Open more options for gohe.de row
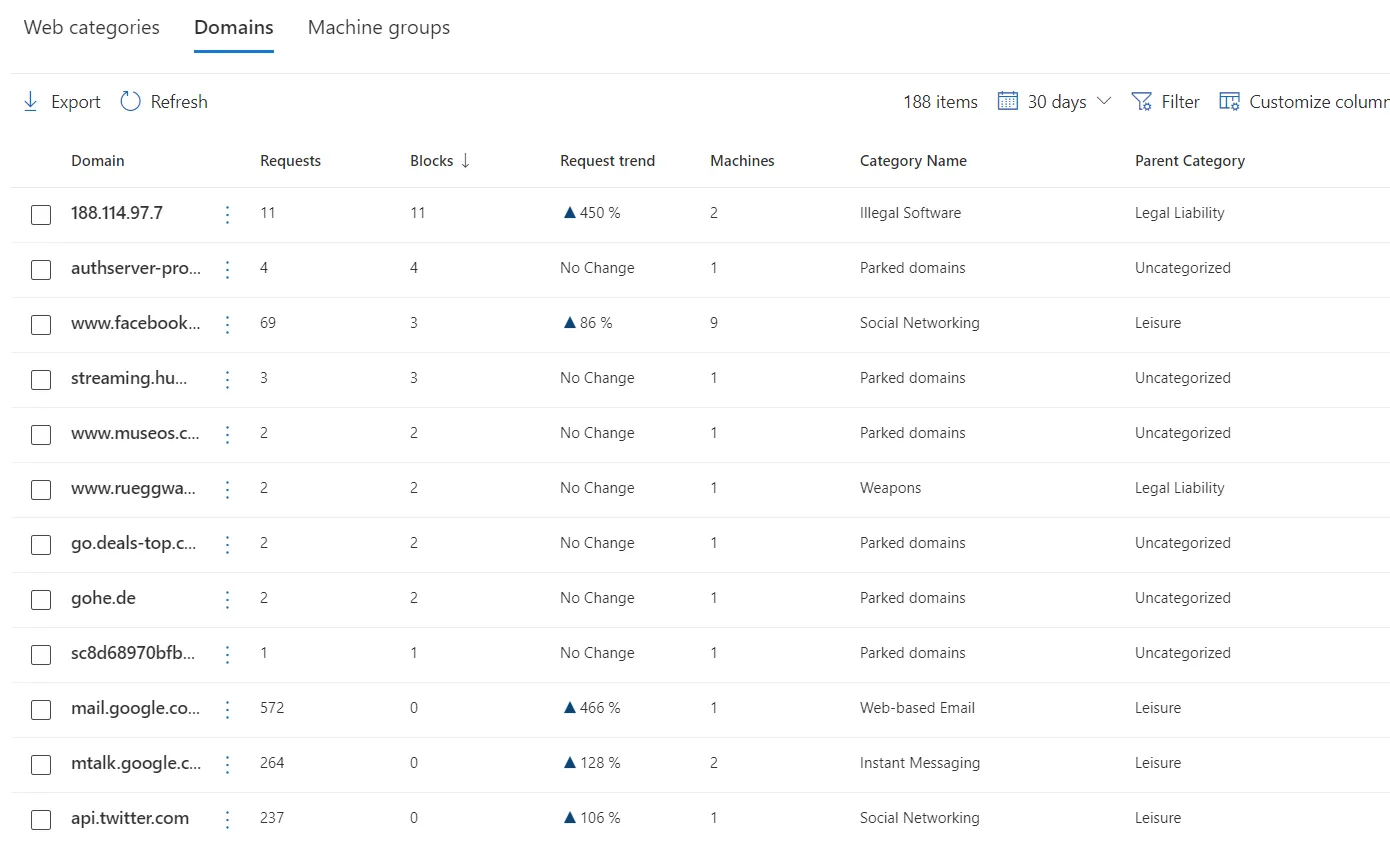The height and width of the screenshot is (845, 1390). coord(227,599)
